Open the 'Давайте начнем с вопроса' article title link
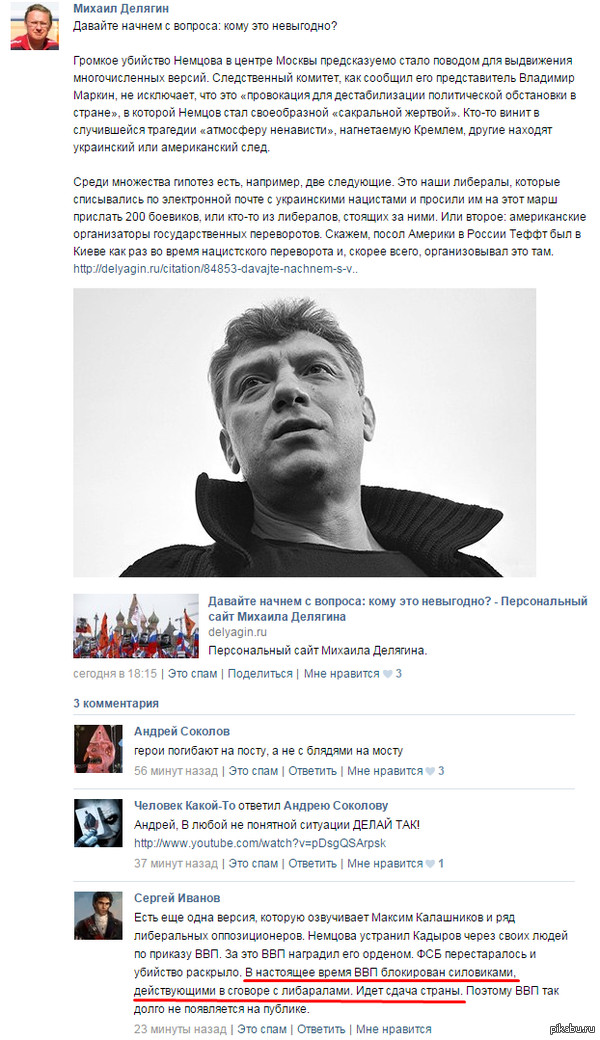 398,608
